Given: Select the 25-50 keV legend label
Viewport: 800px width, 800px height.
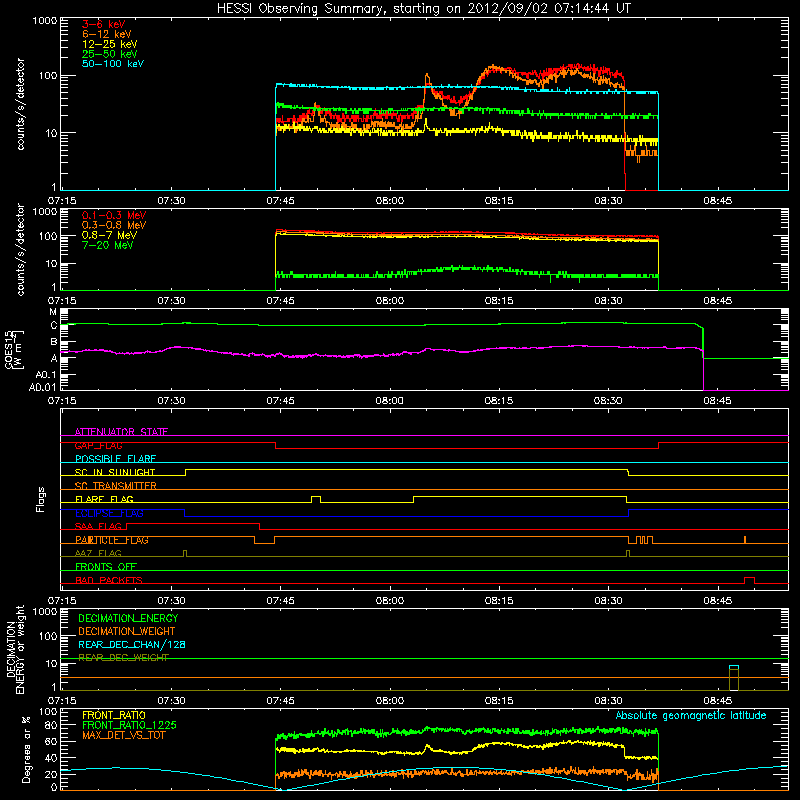Looking at the screenshot, I should [110, 54].
